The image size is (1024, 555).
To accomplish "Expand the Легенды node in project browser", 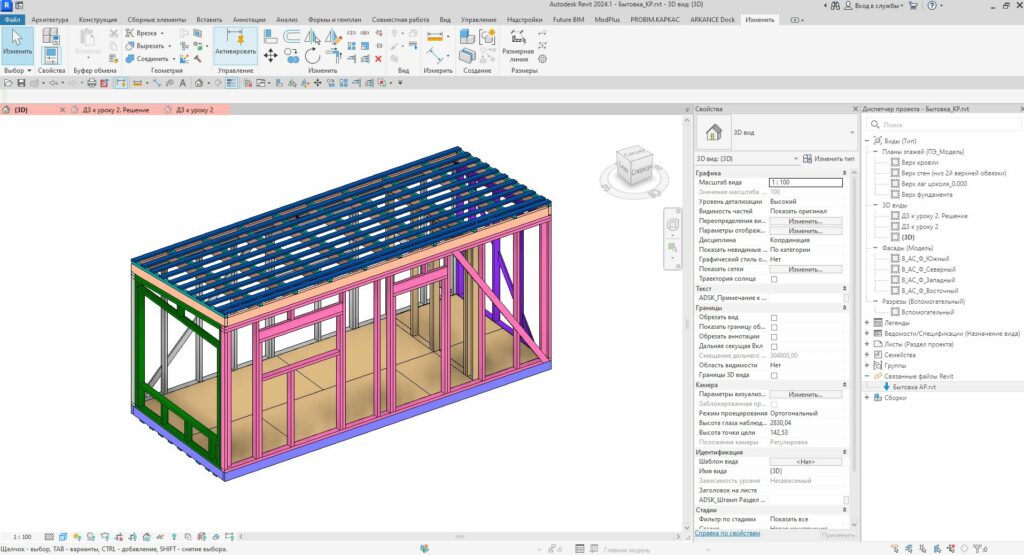I will point(866,323).
